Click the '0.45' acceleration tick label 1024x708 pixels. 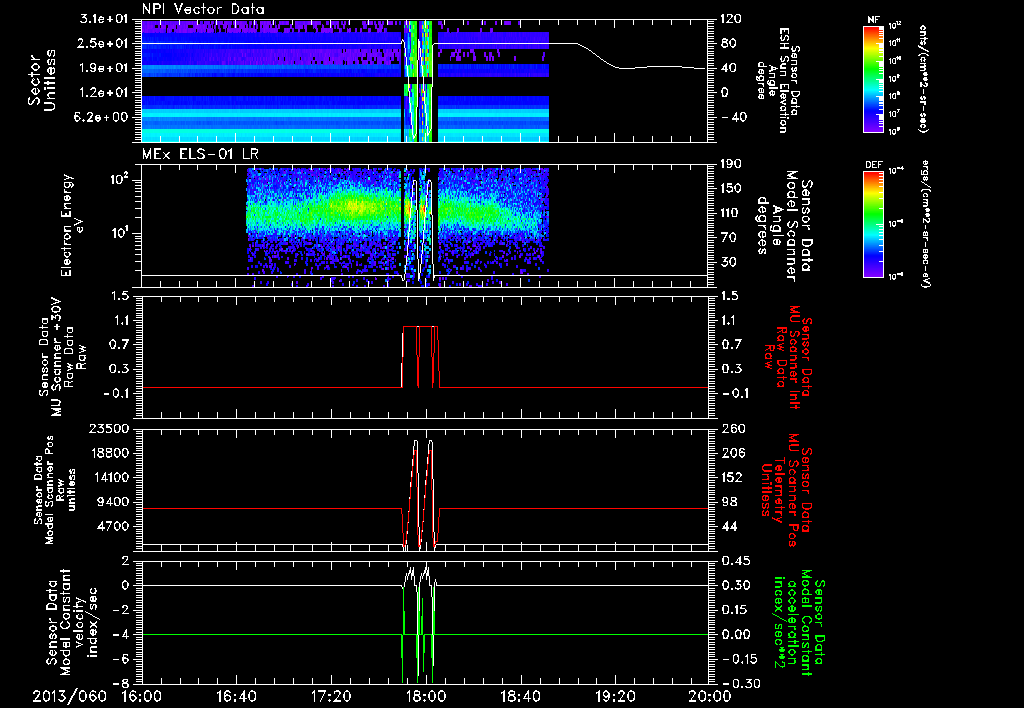[735, 560]
